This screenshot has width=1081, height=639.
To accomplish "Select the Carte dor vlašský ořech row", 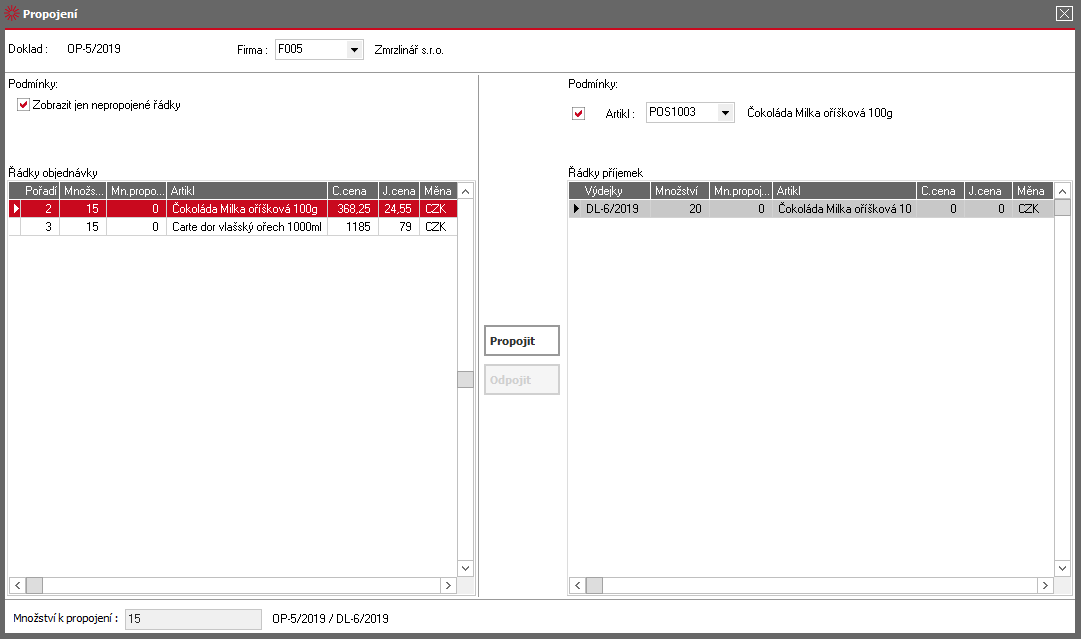I will [x=233, y=227].
